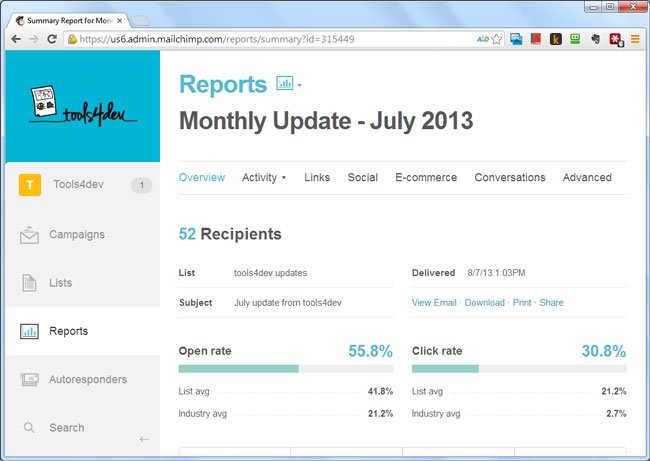The height and width of the screenshot is (461, 650).
Task: Click the chart icon next to Reports heading
Action: [284, 83]
